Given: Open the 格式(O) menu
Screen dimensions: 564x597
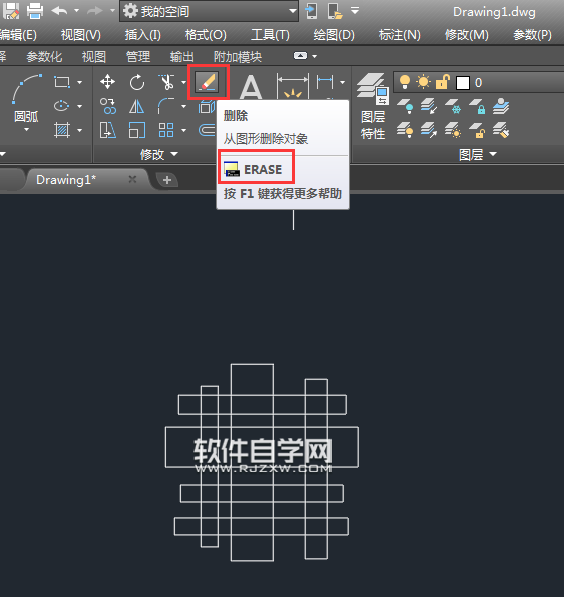Looking at the screenshot, I should click(x=206, y=35).
